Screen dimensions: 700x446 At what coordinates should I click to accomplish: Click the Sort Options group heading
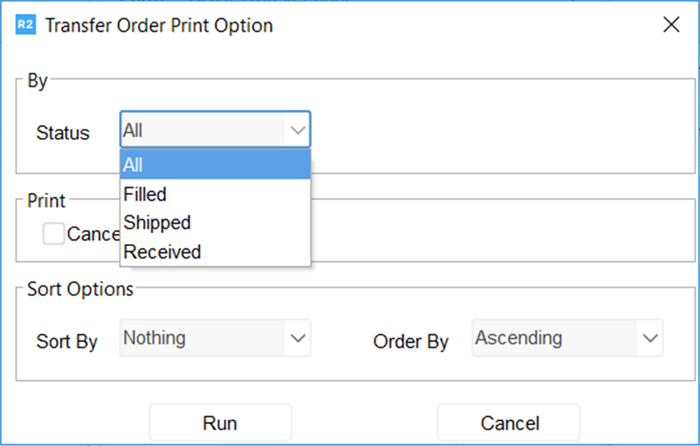pos(80,289)
